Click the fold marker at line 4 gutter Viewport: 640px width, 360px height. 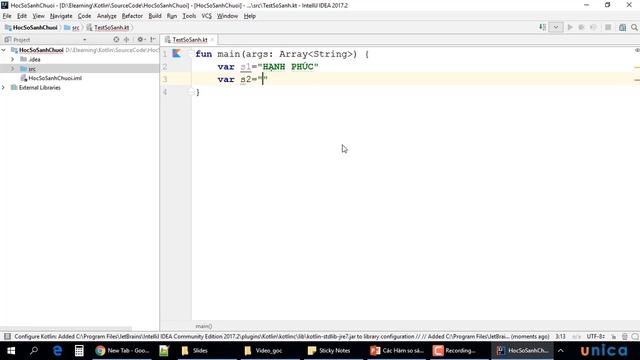[191, 92]
